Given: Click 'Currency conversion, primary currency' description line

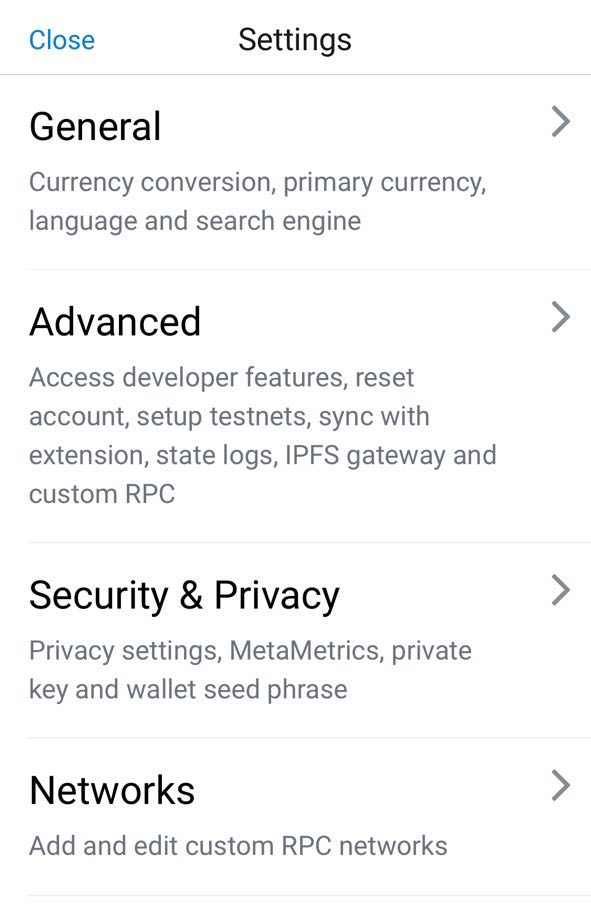Looking at the screenshot, I should tap(257, 182).
